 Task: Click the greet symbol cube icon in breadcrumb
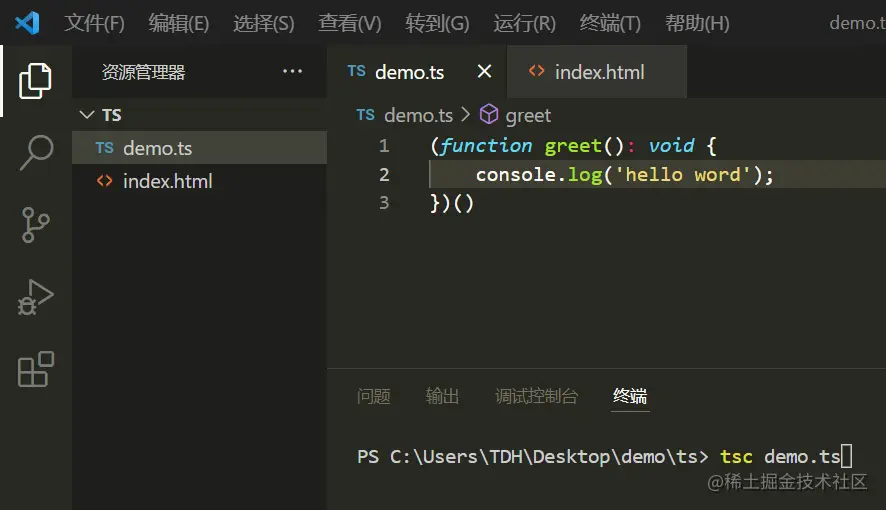pos(489,115)
